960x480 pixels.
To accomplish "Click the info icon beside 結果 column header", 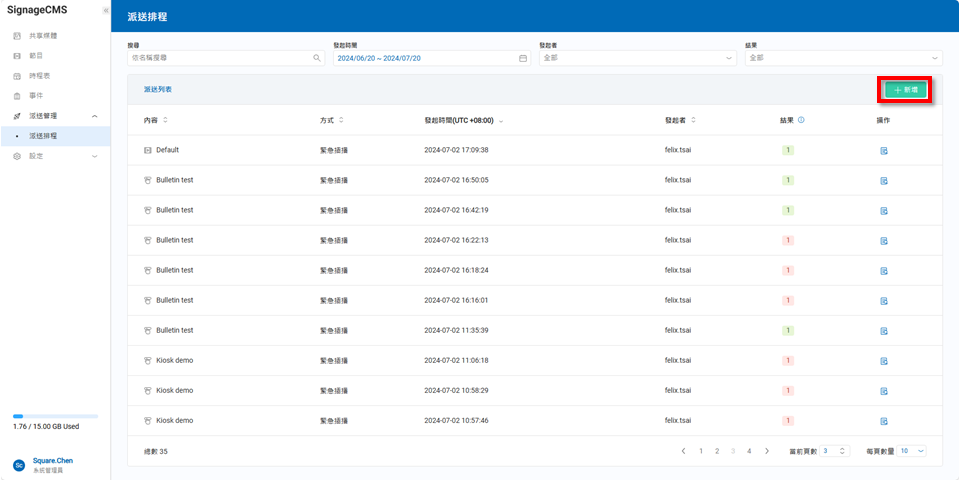I will click(802, 120).
